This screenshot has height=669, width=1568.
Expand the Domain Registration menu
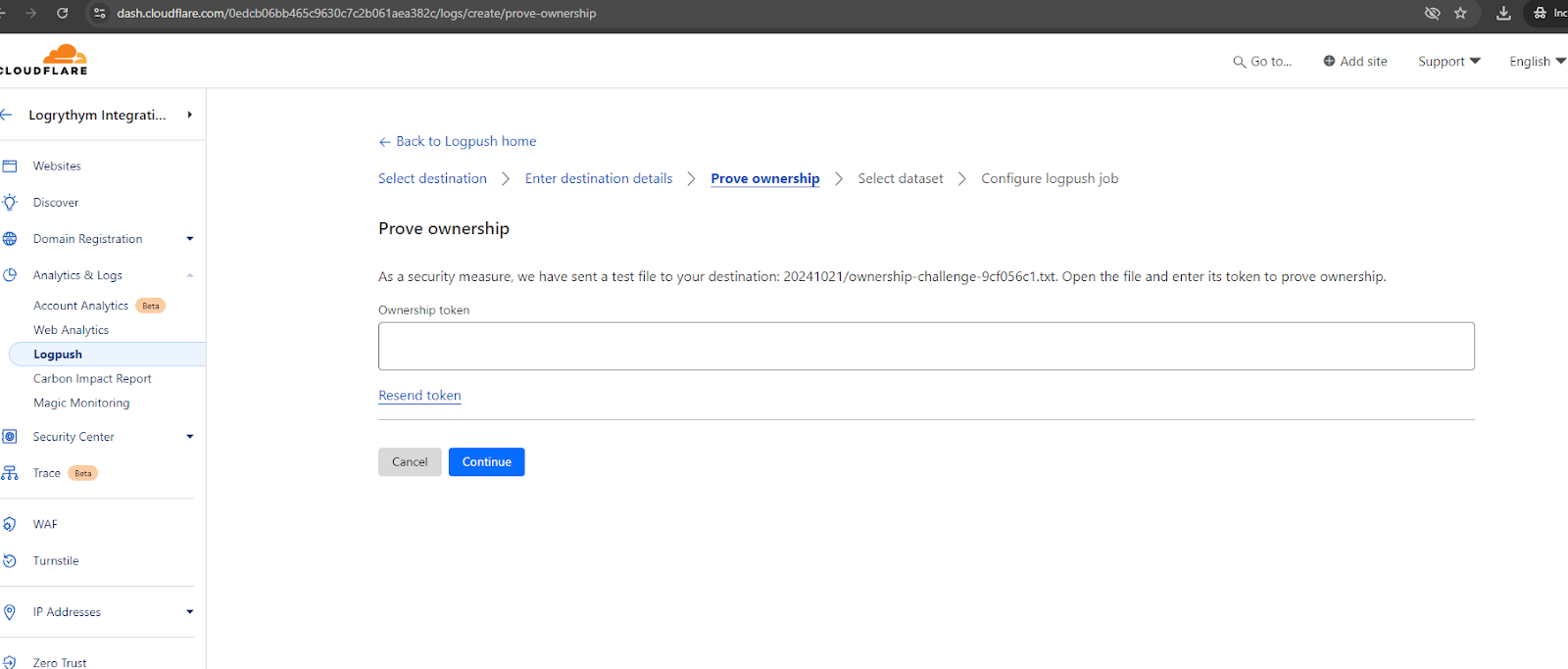pos(190,239)
